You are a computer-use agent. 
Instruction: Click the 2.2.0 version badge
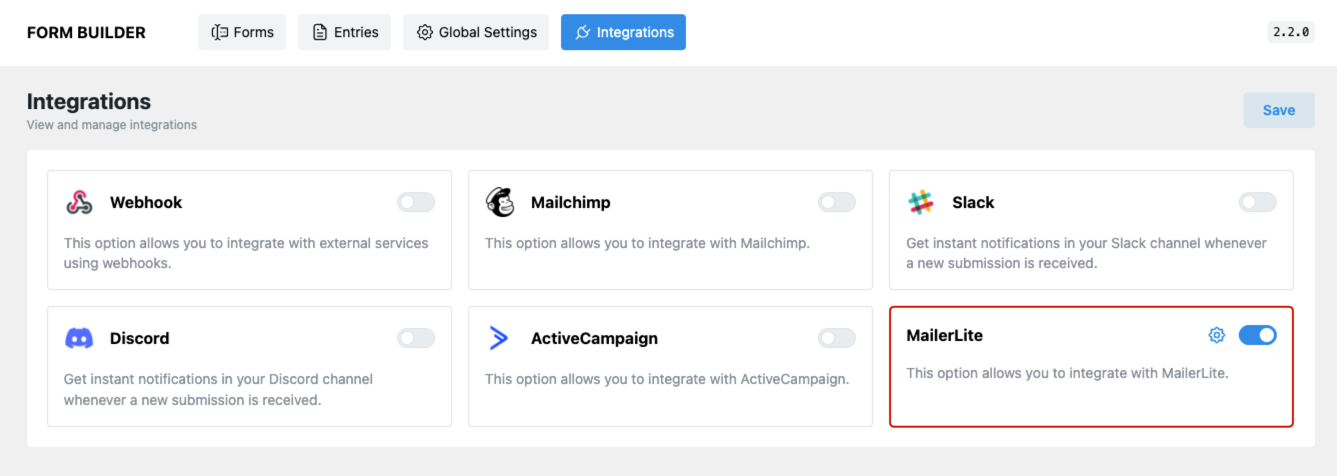click(1291, 32)
